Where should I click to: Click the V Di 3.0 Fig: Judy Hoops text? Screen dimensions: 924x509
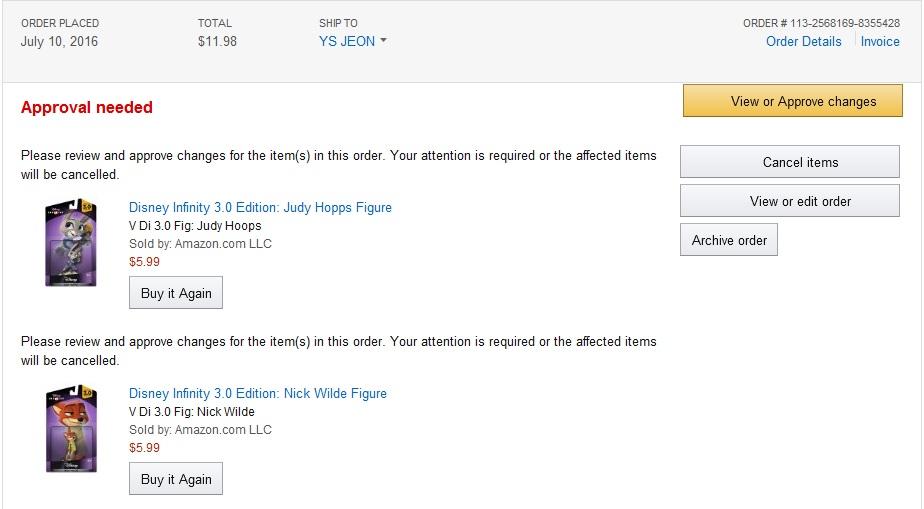click(195, 225)
